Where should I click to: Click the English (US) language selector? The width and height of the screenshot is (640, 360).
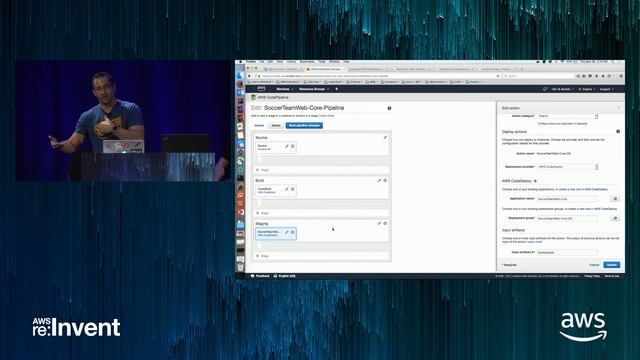[x=284, y=276]
